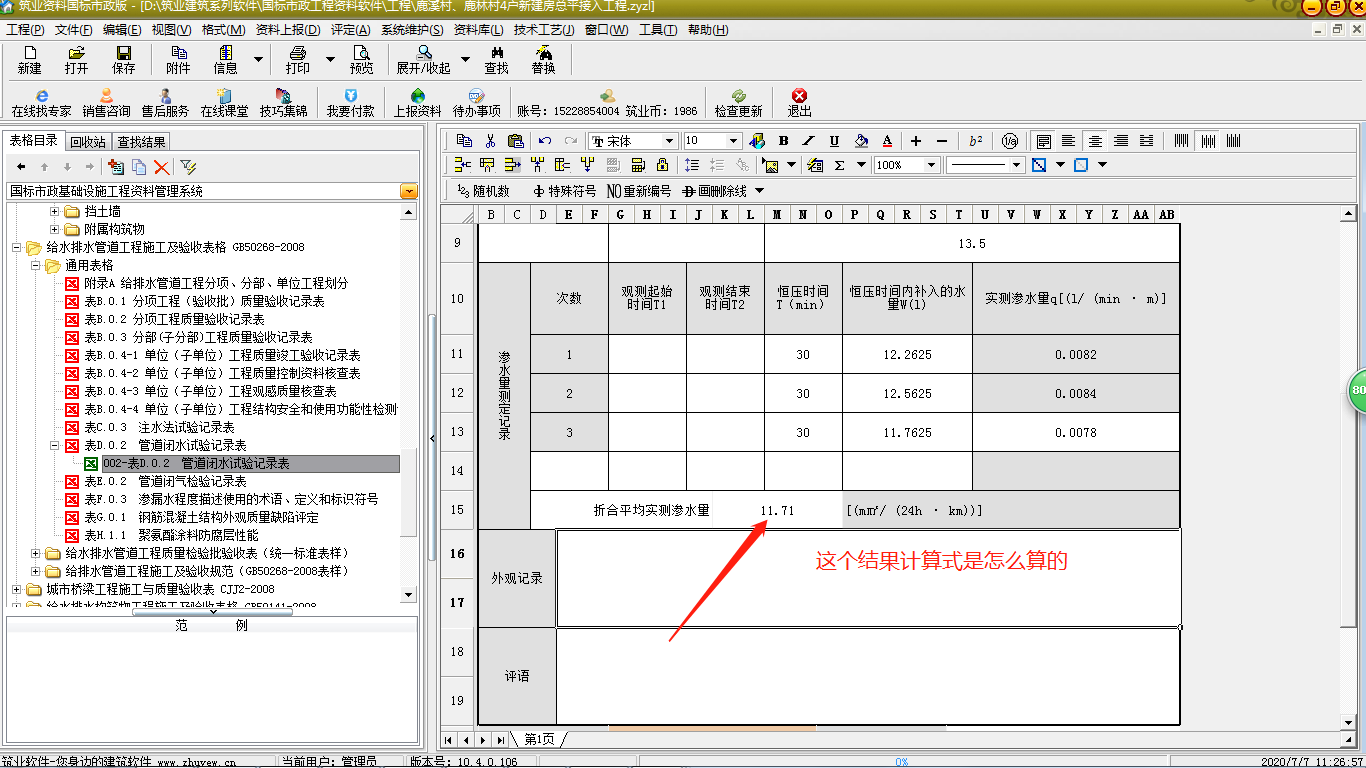Viewport: 1366px width, 768px height.
Task: Click the tree panel scroll-down arrow
Action: [408, 595]
